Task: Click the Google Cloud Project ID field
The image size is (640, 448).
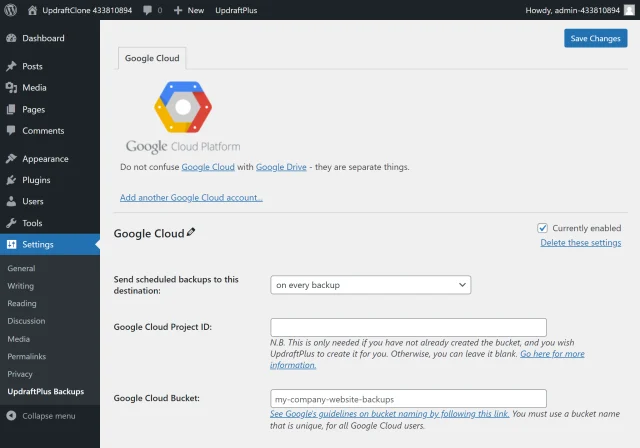Action: pyautogui.click(x=408, y=327)
